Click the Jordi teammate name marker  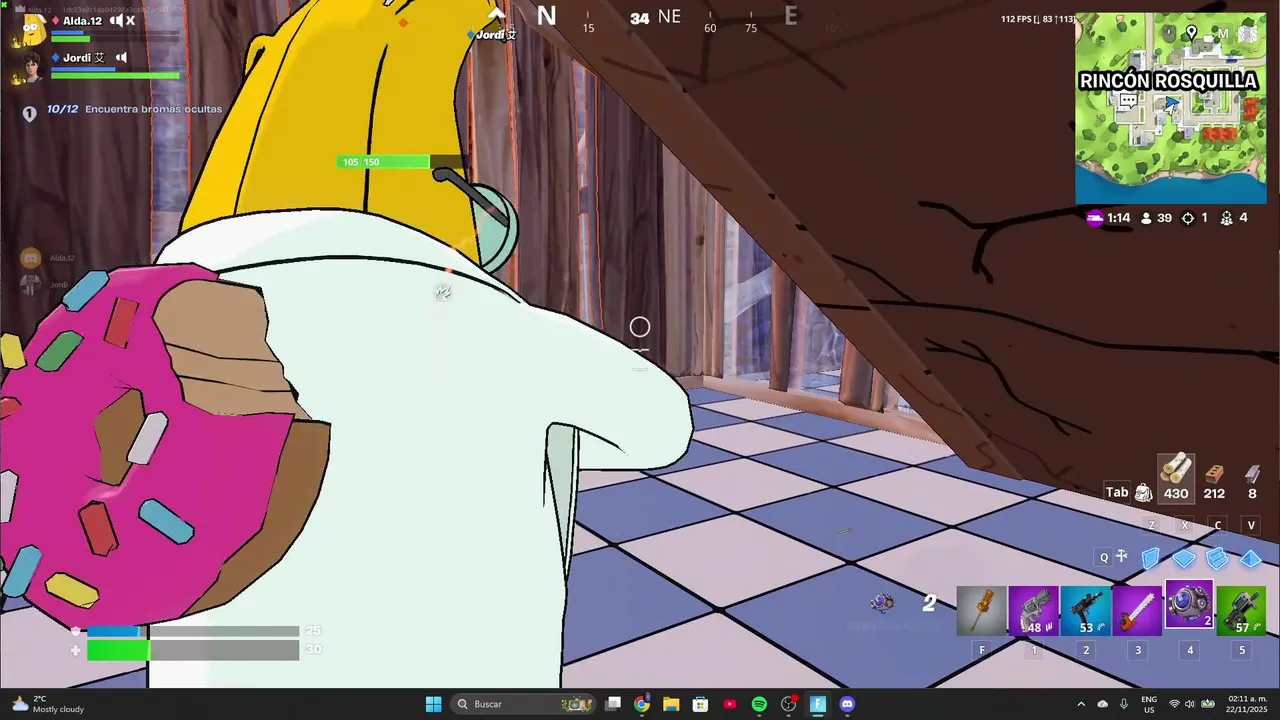click(x=492, y=34)
